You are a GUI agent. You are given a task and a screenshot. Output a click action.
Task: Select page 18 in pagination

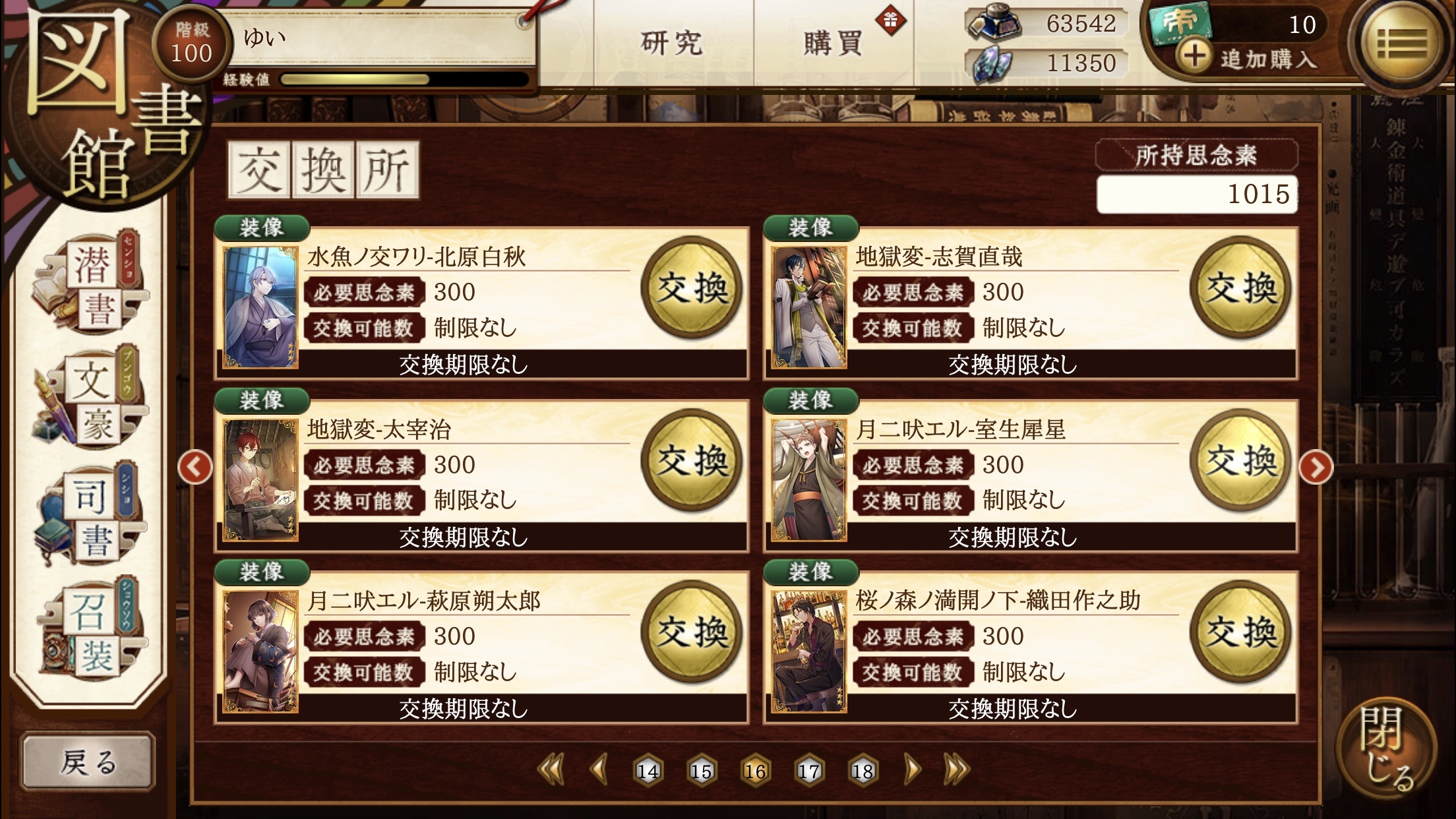pos(862,770)
